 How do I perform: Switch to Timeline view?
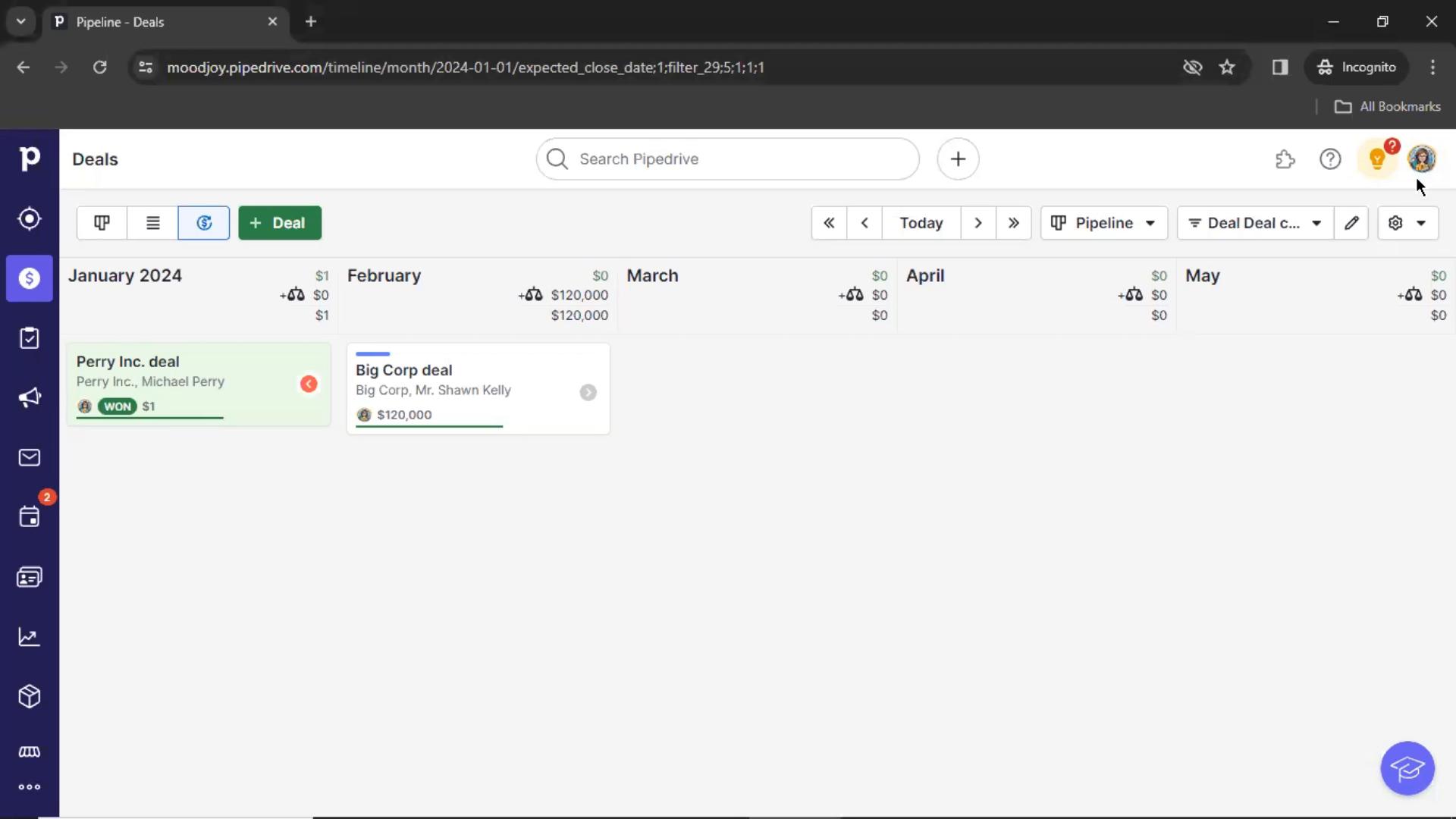click(x=204, y=222)
